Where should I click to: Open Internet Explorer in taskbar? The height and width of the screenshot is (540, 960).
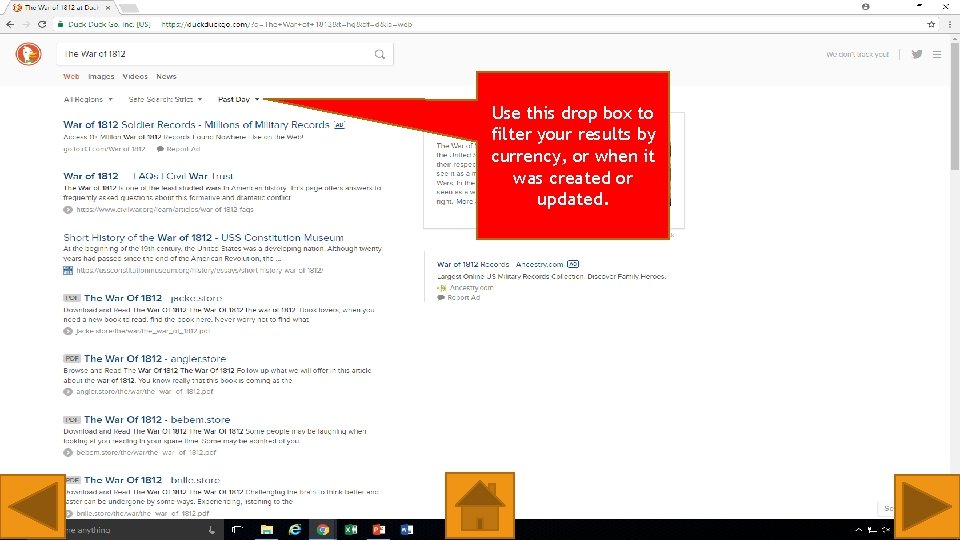(x=294, y=530)
